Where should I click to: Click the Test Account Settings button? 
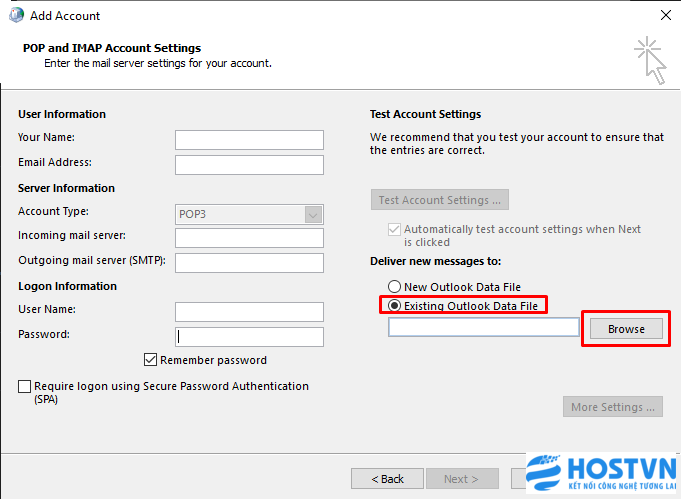coord(440,200)
